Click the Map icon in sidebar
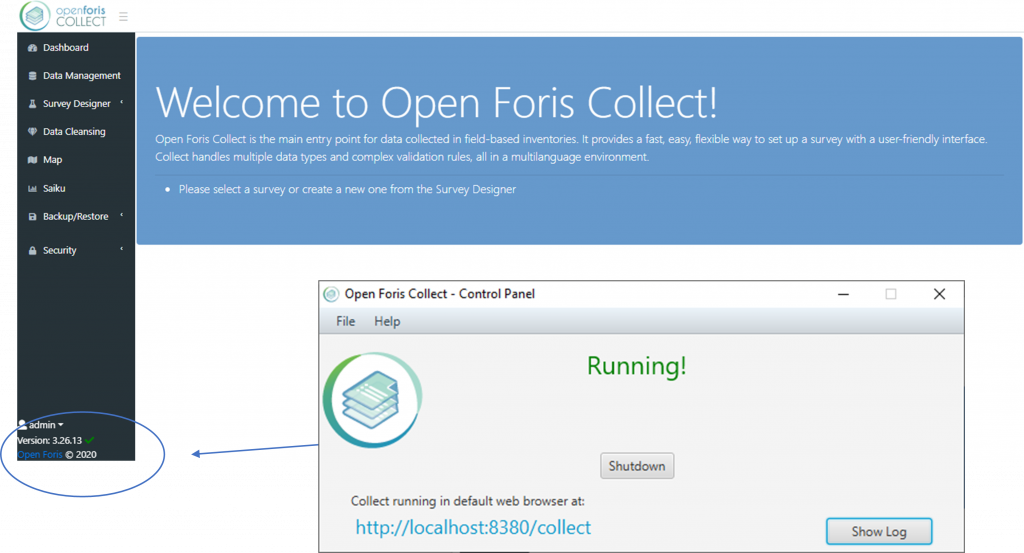 [32, 160]
